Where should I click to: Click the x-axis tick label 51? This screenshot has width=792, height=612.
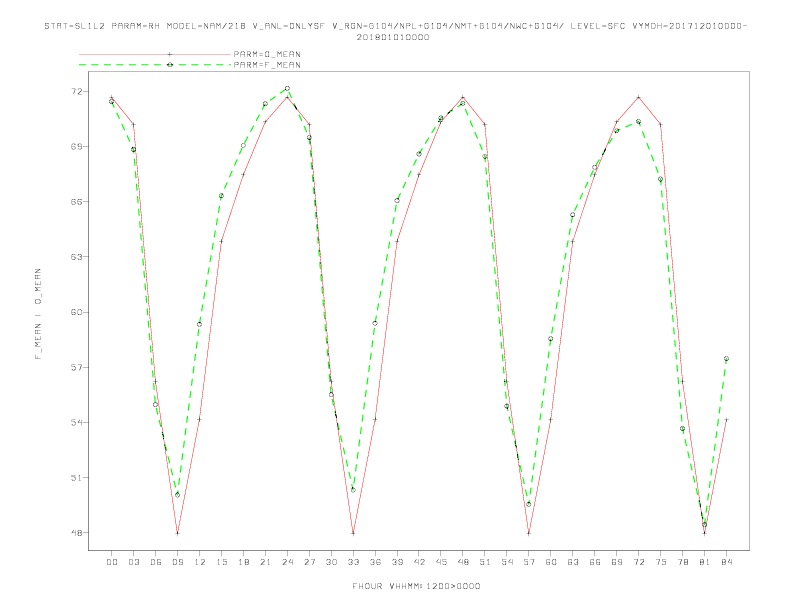[485, 562]
